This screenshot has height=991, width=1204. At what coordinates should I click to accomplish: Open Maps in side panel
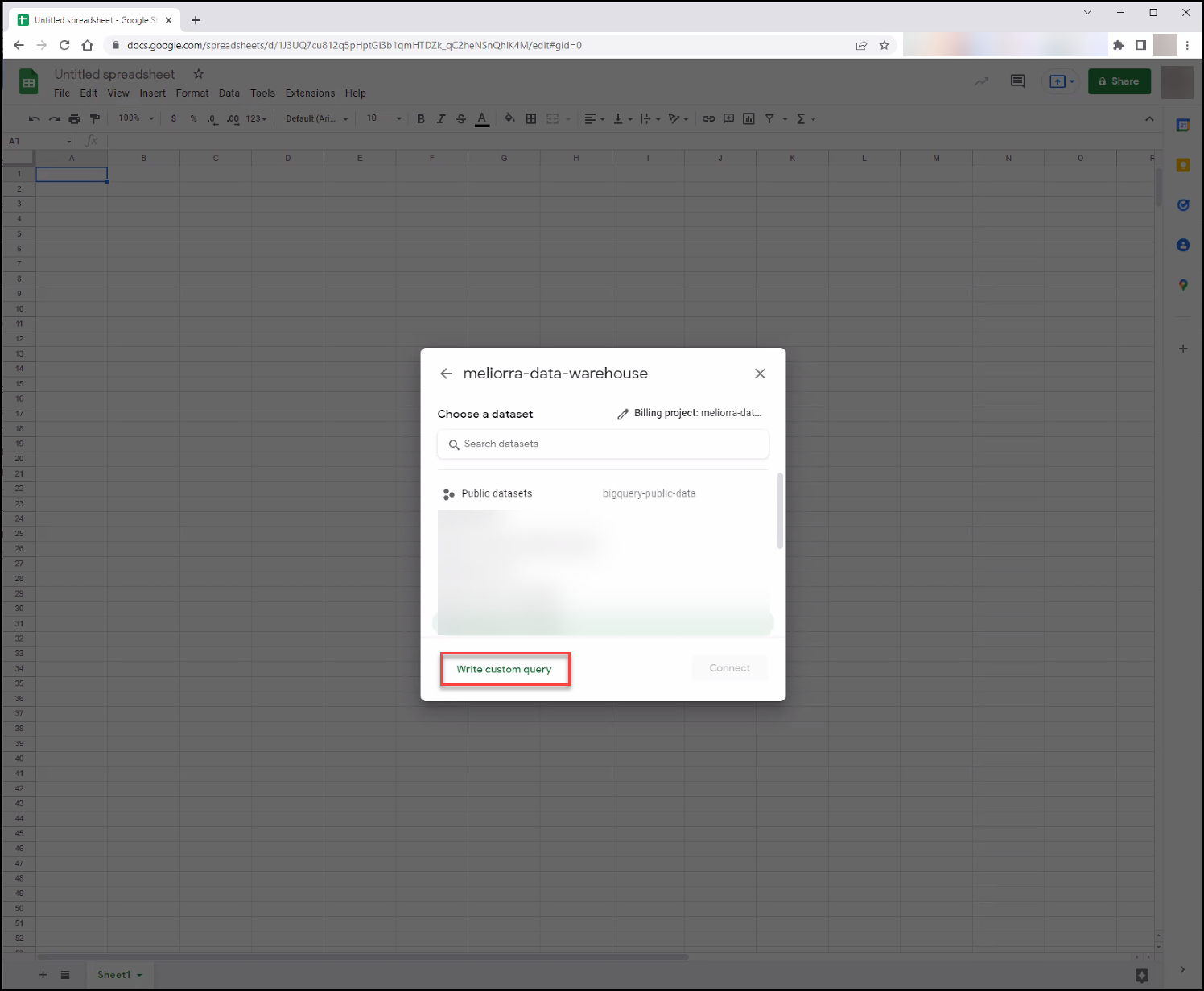pyautogui.click(x=1183, y=285)
